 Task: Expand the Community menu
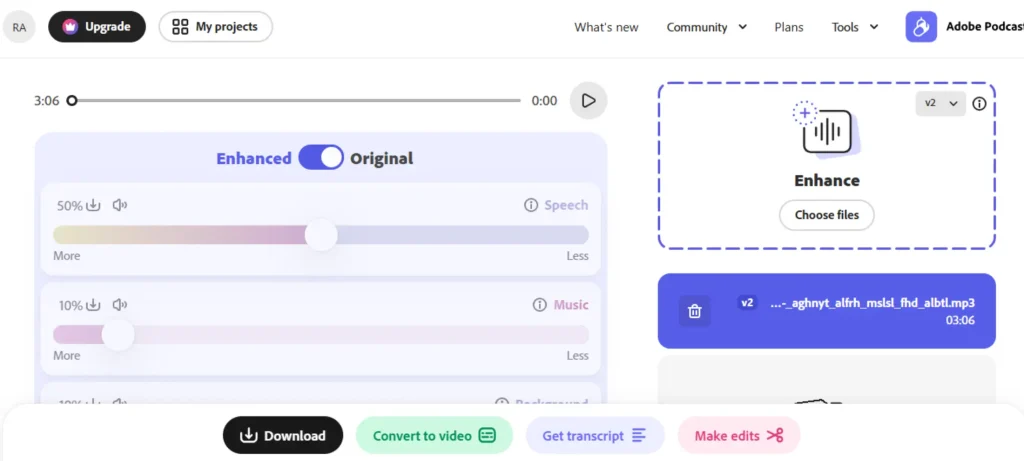[x=707, y=27]
